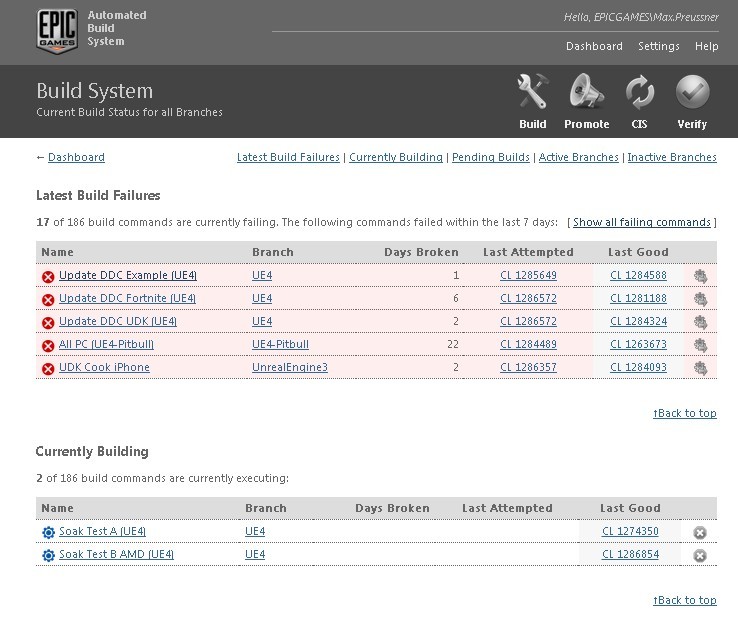Open UE4-Pitbull branch link

coord(281,344)
